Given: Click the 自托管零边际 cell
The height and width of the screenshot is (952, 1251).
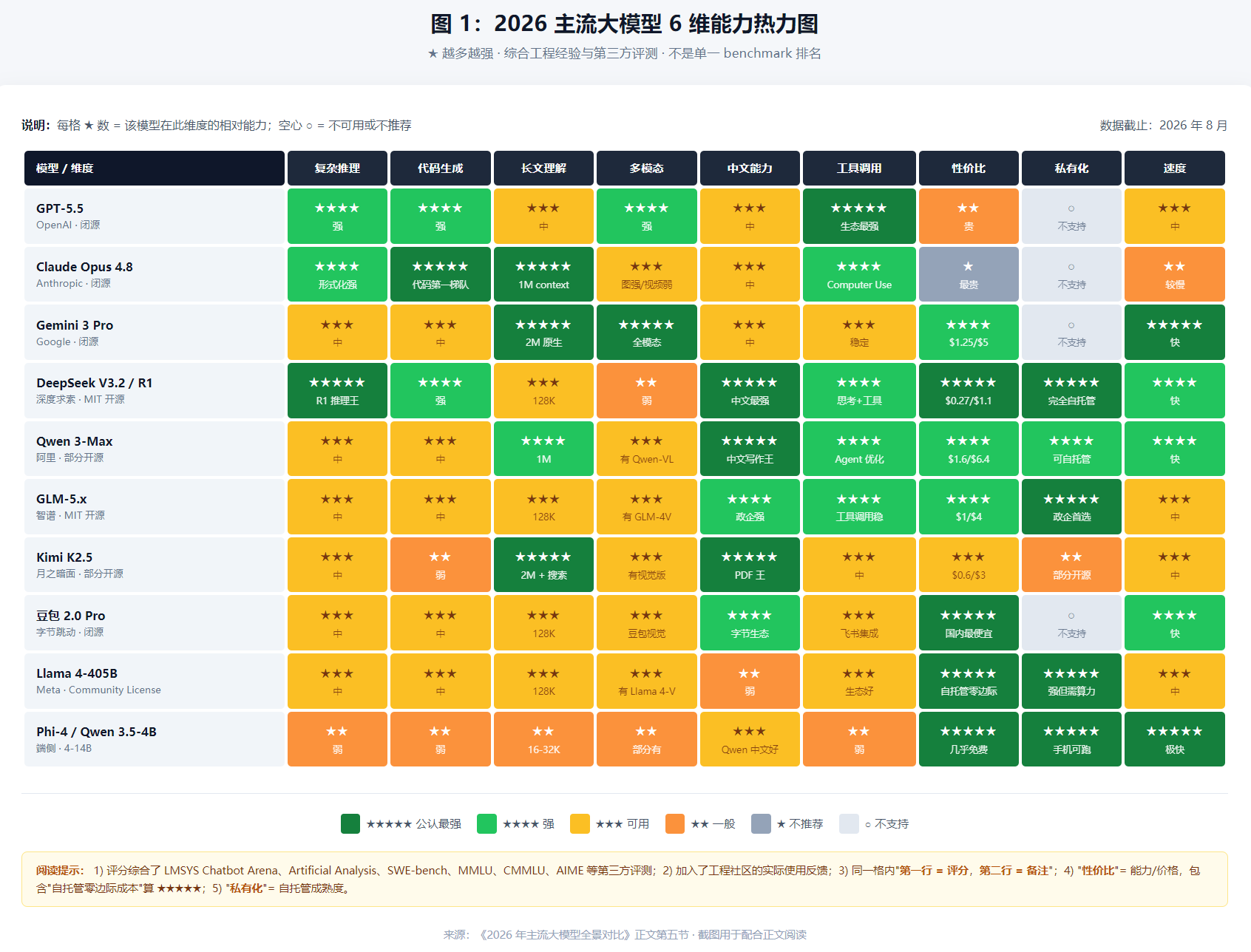Looking at the screenshot, I should 969,681.
